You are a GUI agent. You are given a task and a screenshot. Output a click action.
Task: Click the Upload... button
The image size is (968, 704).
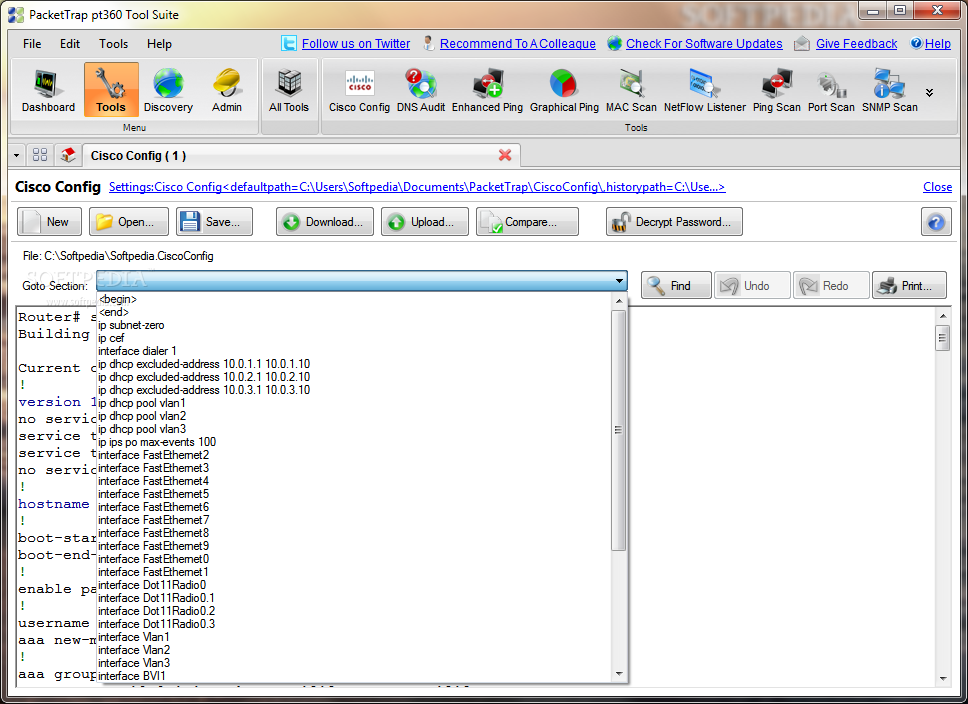click(x=425, y=222)
